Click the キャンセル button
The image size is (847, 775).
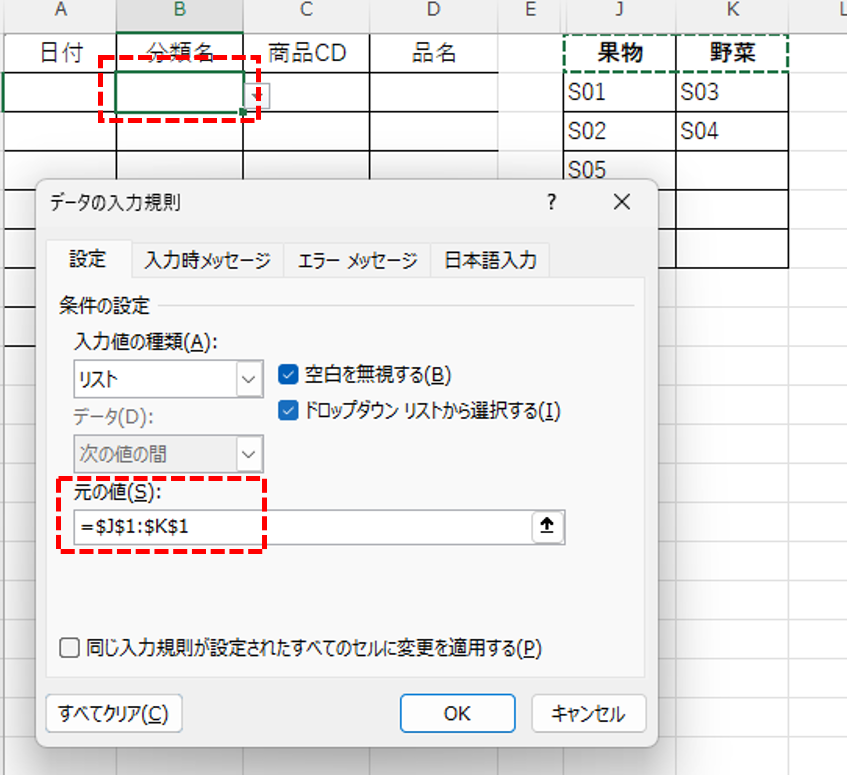point(589,713)
